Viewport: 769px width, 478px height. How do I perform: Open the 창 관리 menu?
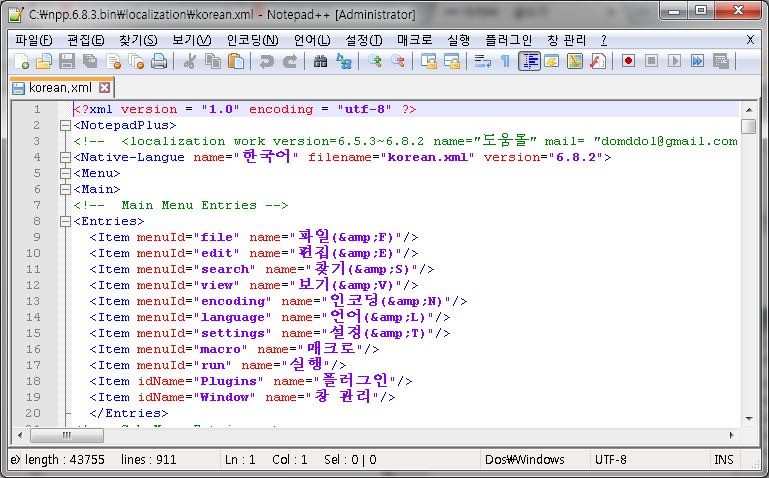tap(566, 40)
